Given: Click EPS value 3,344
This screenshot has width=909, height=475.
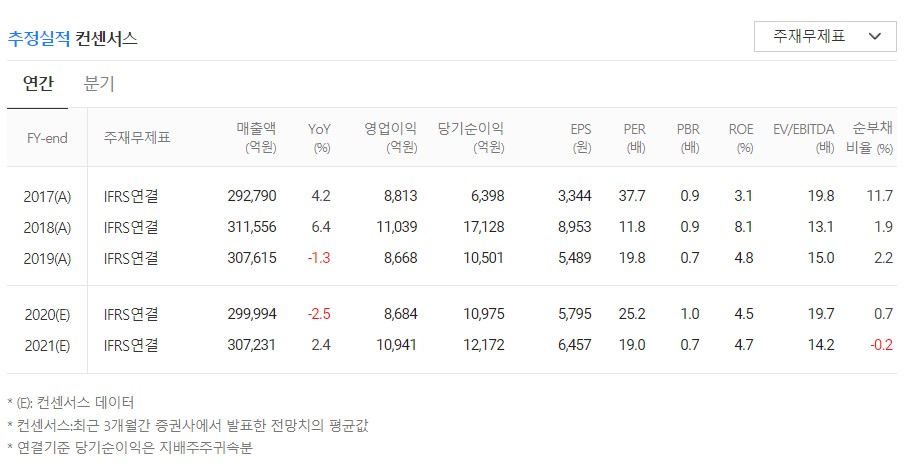Looking at the screenshot, I should (575, 196).
